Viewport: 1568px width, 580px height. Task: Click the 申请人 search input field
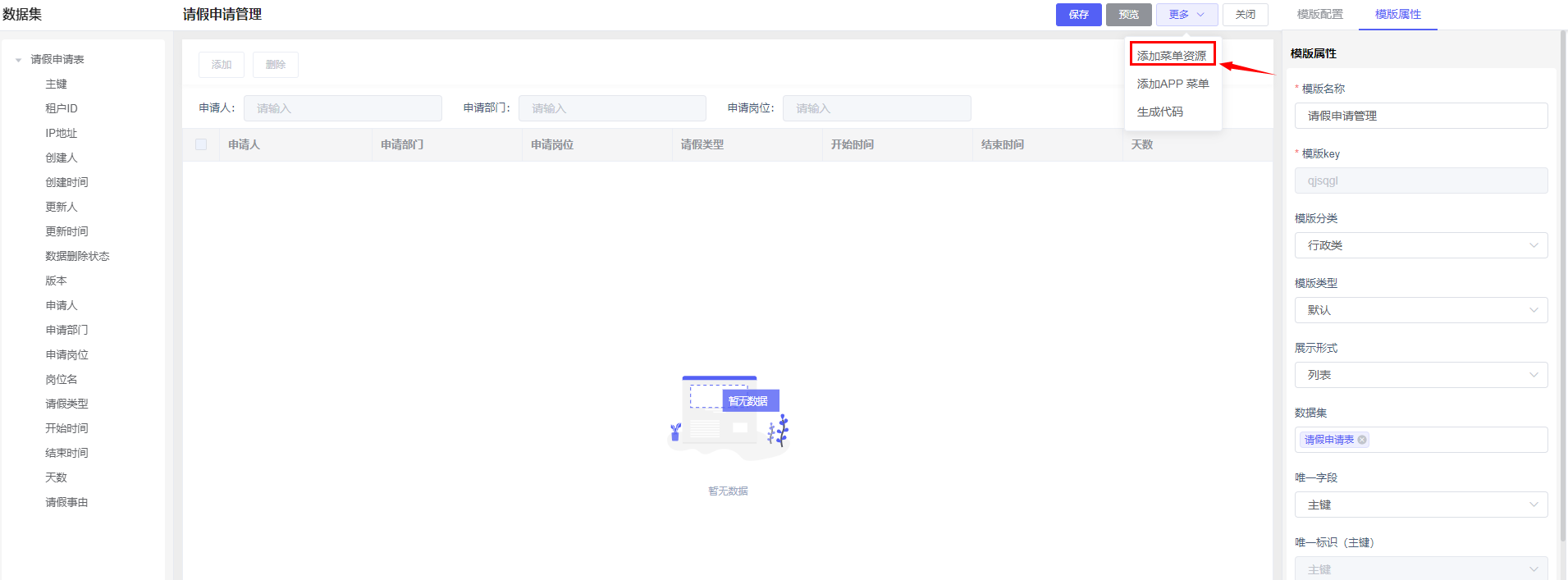pyautogui.click(x=342, y=108)
